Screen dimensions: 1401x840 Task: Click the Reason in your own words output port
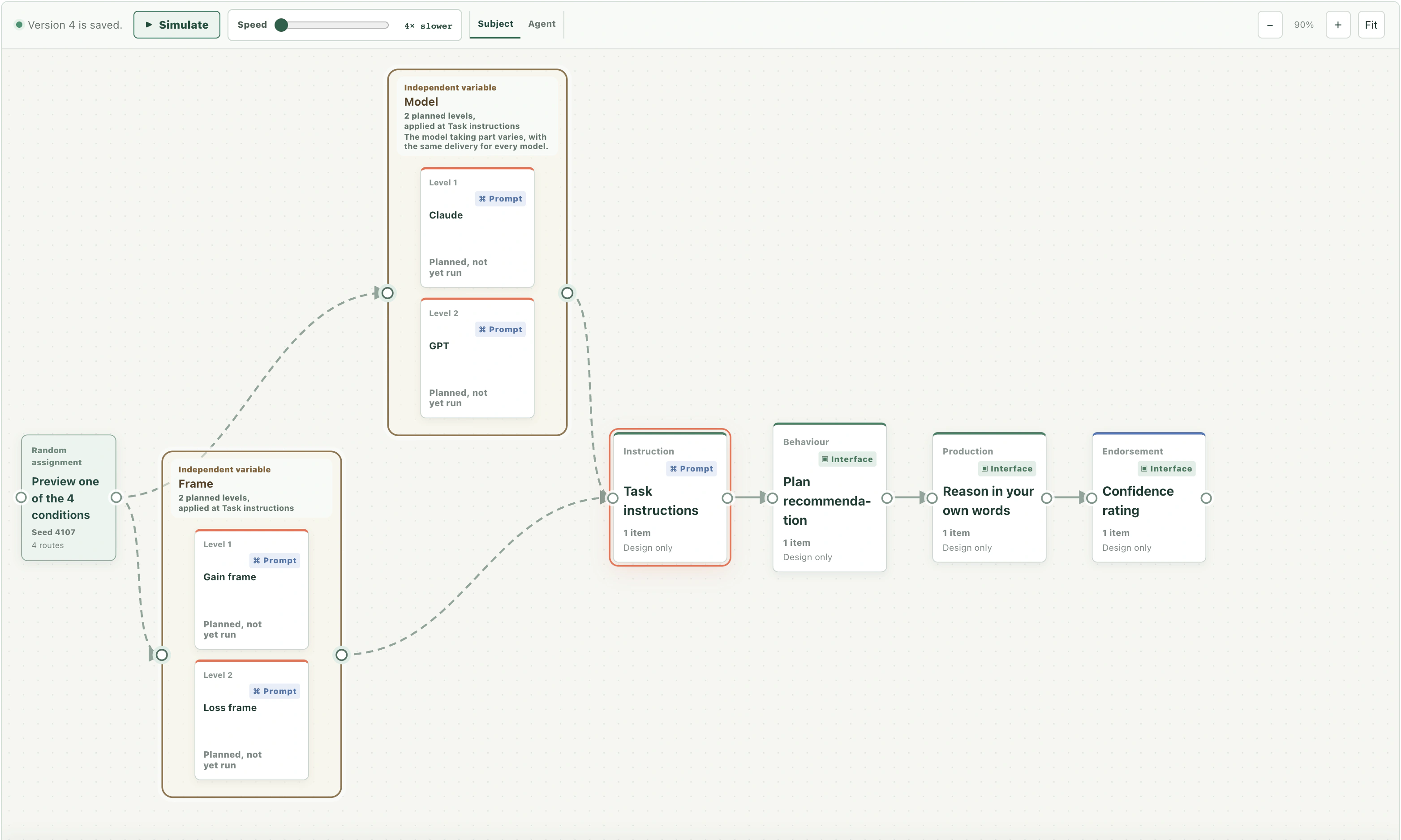pyautogui.click(x=1047, y=498)
